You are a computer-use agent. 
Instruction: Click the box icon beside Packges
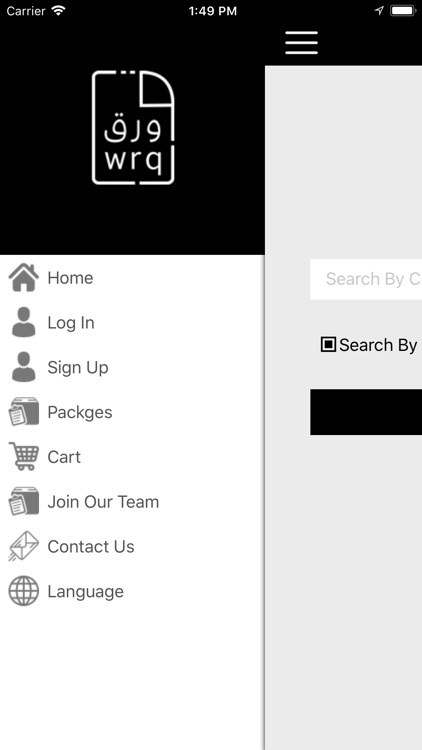pos(23,411)
